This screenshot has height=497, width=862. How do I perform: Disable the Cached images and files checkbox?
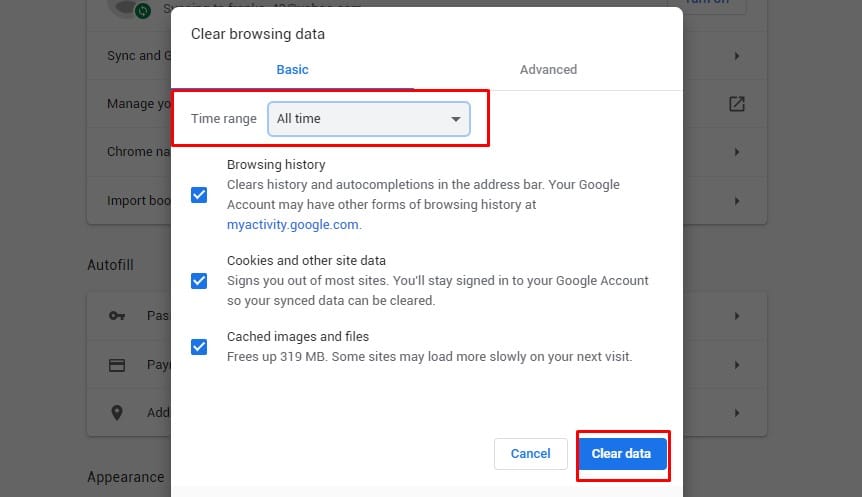pos(199,347)
